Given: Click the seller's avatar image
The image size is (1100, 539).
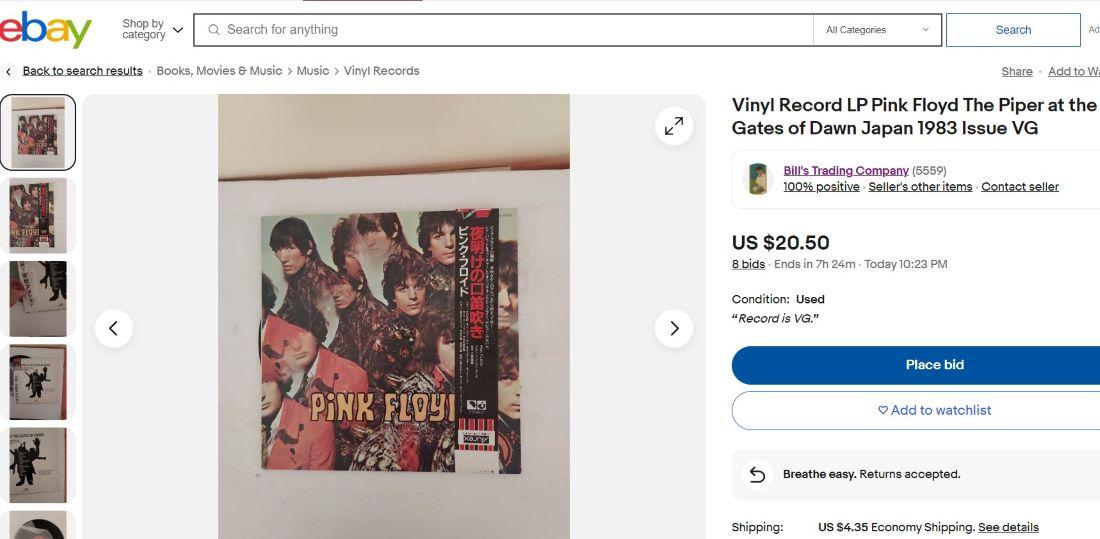Looking at the screenshot, I should click(x=758, y=179).
